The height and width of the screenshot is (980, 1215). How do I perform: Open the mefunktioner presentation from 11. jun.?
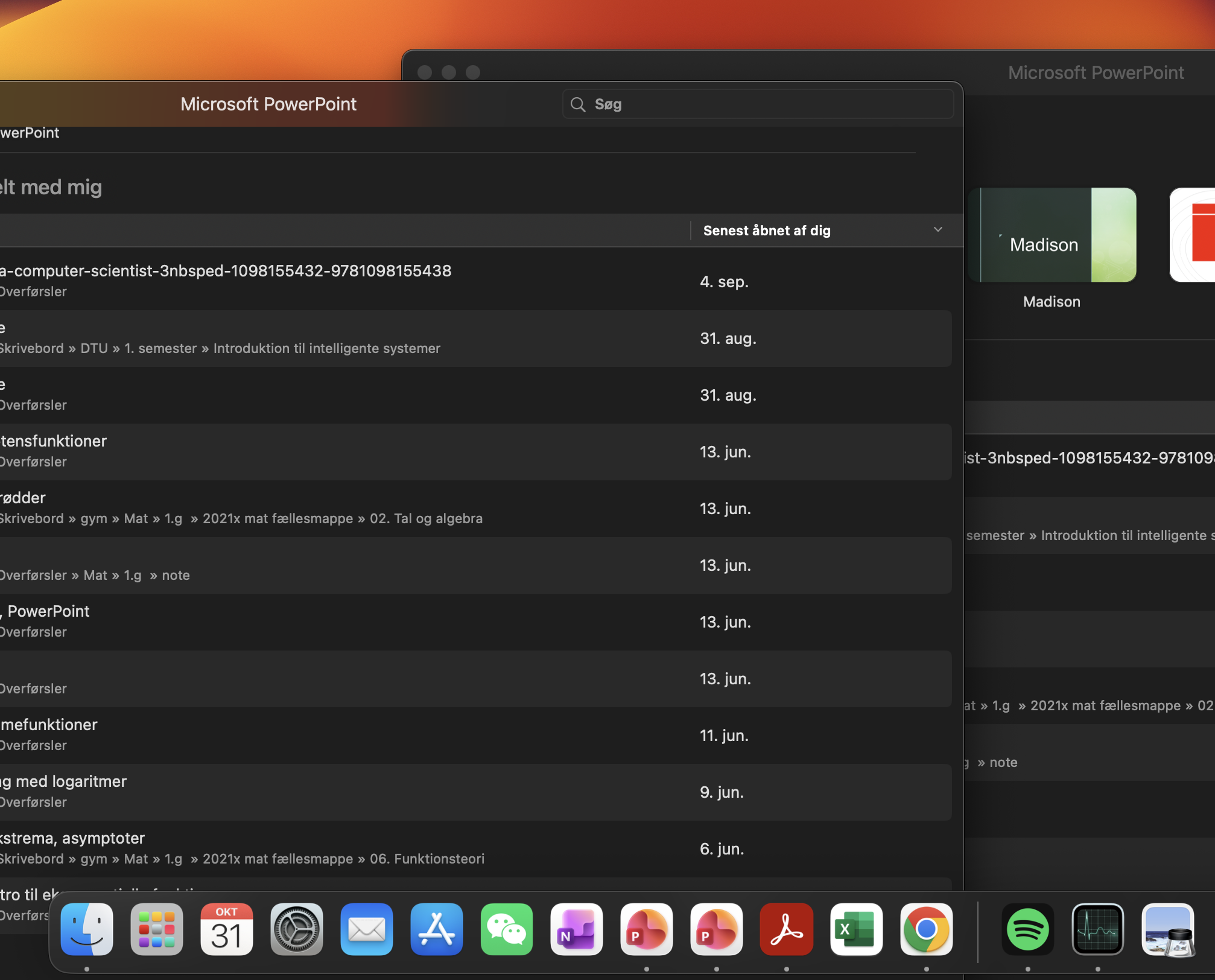tap(476, 735)
